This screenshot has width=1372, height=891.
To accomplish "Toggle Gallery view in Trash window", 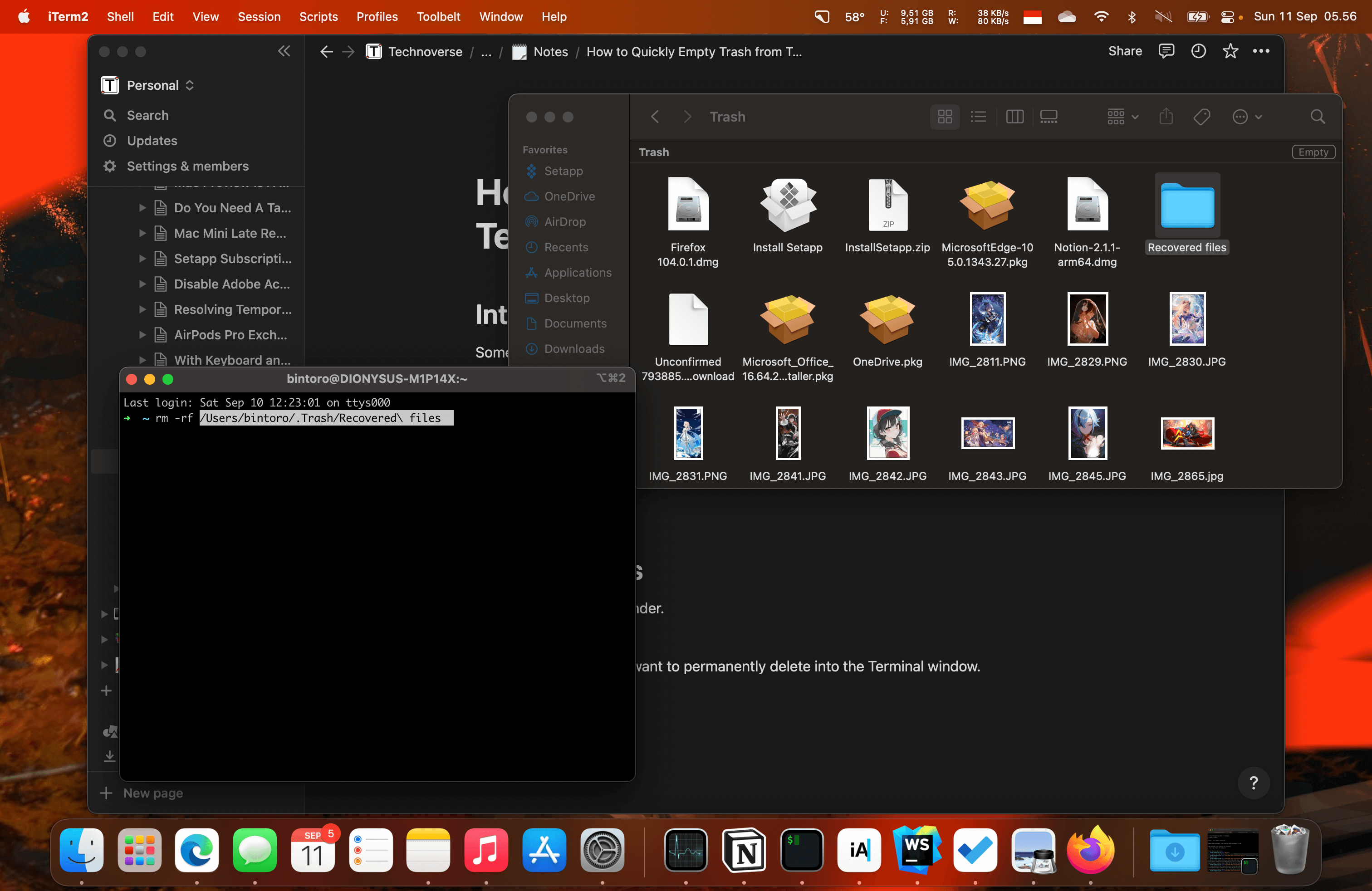I will [x=1048, y=117].
